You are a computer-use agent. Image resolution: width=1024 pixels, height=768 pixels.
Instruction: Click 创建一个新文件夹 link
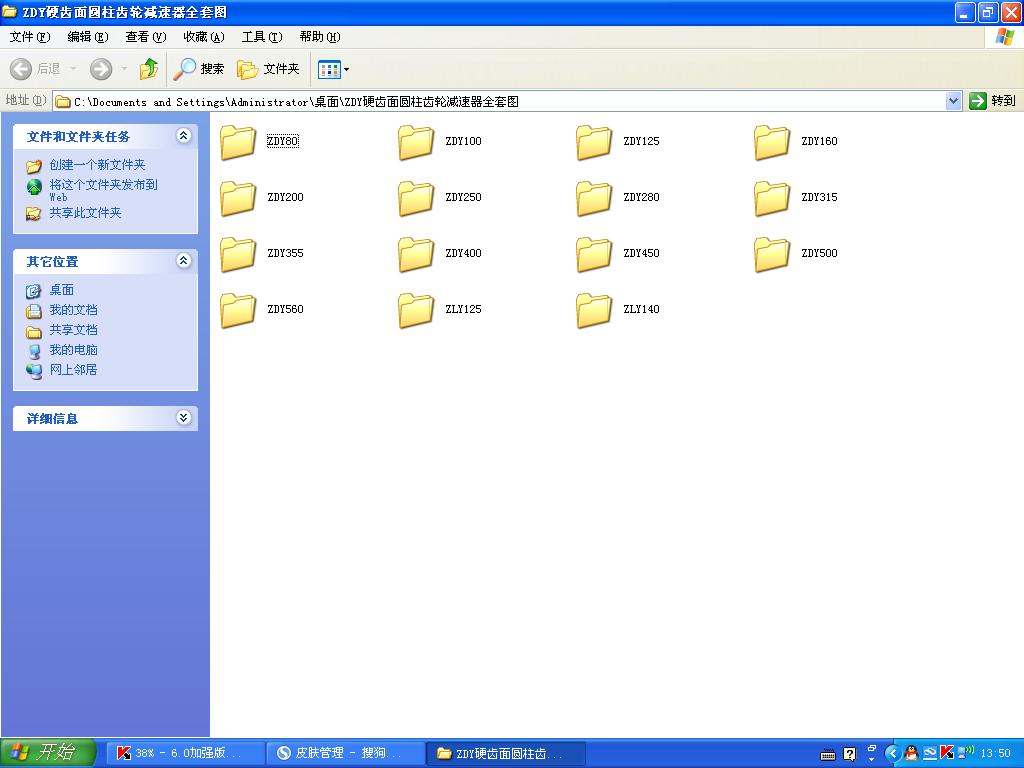(97, 165)
